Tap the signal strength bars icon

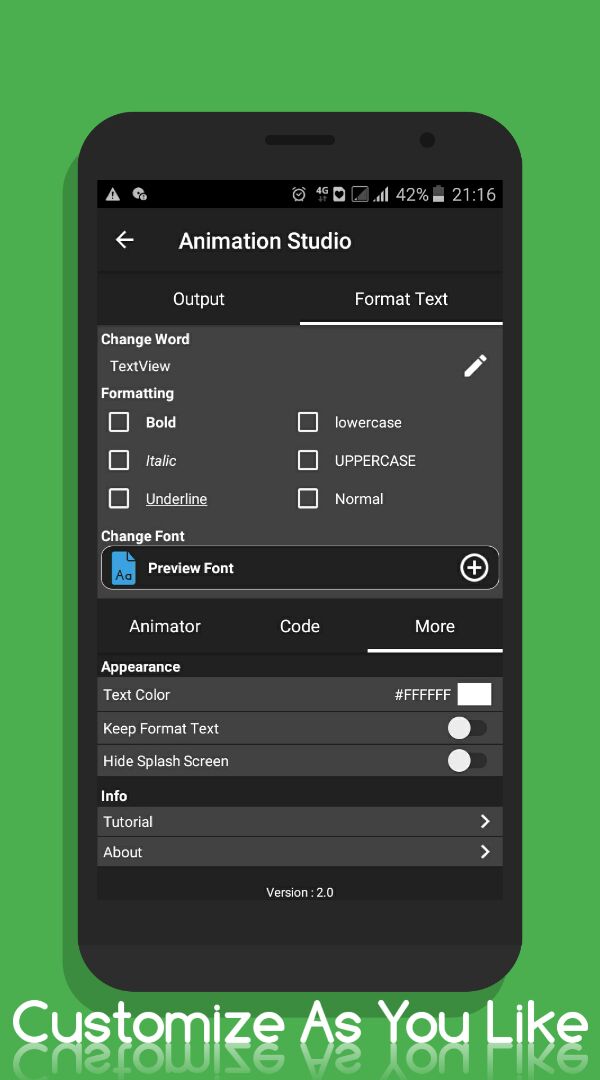click(x=381, y=195)
